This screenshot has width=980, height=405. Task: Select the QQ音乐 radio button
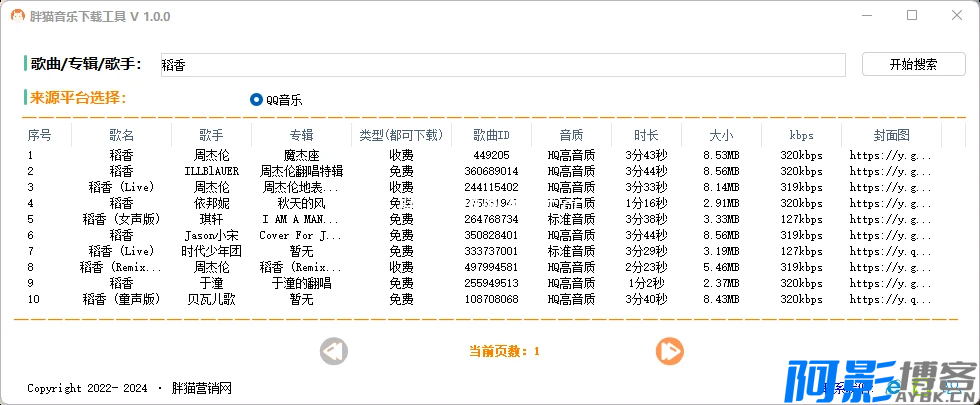(x=276, y=100)
